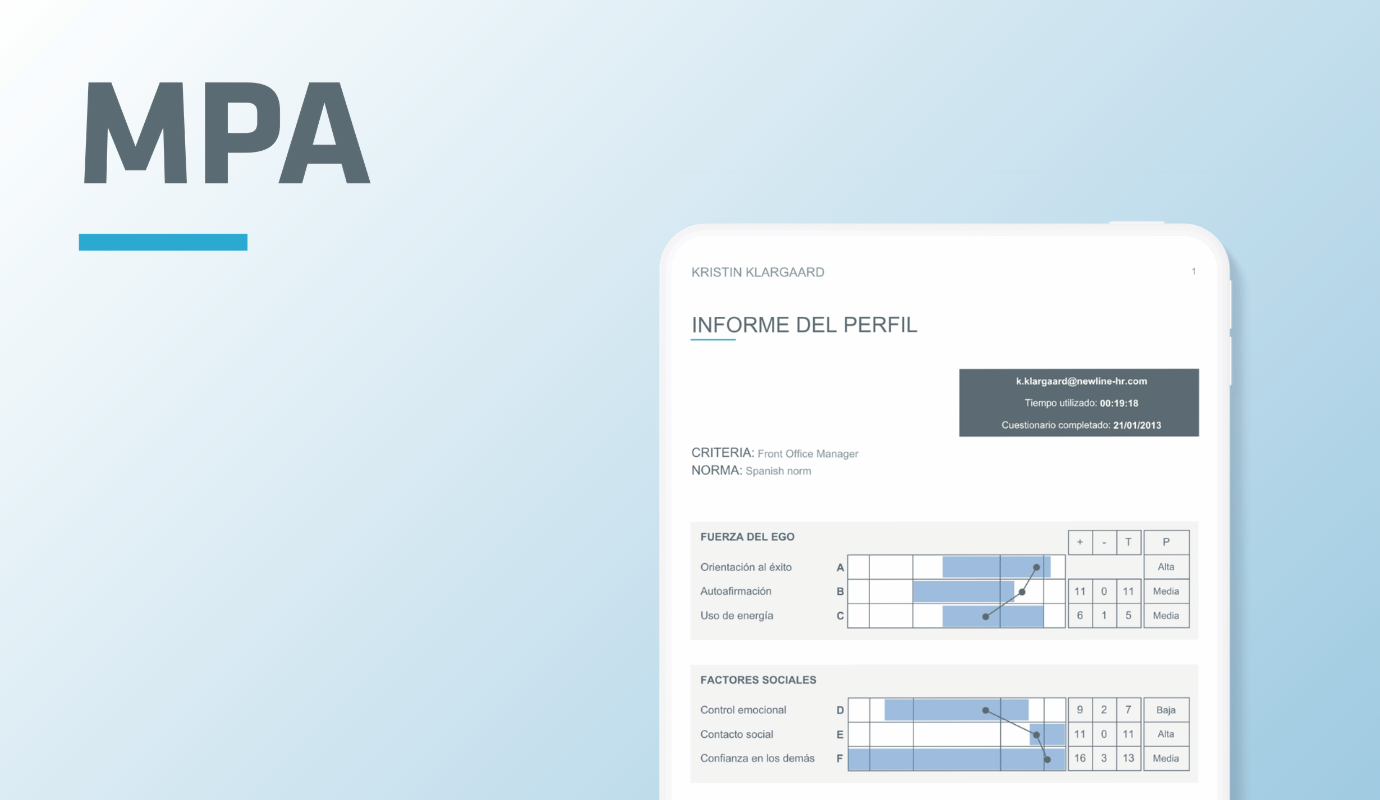Click the P column header cell

1166,542
